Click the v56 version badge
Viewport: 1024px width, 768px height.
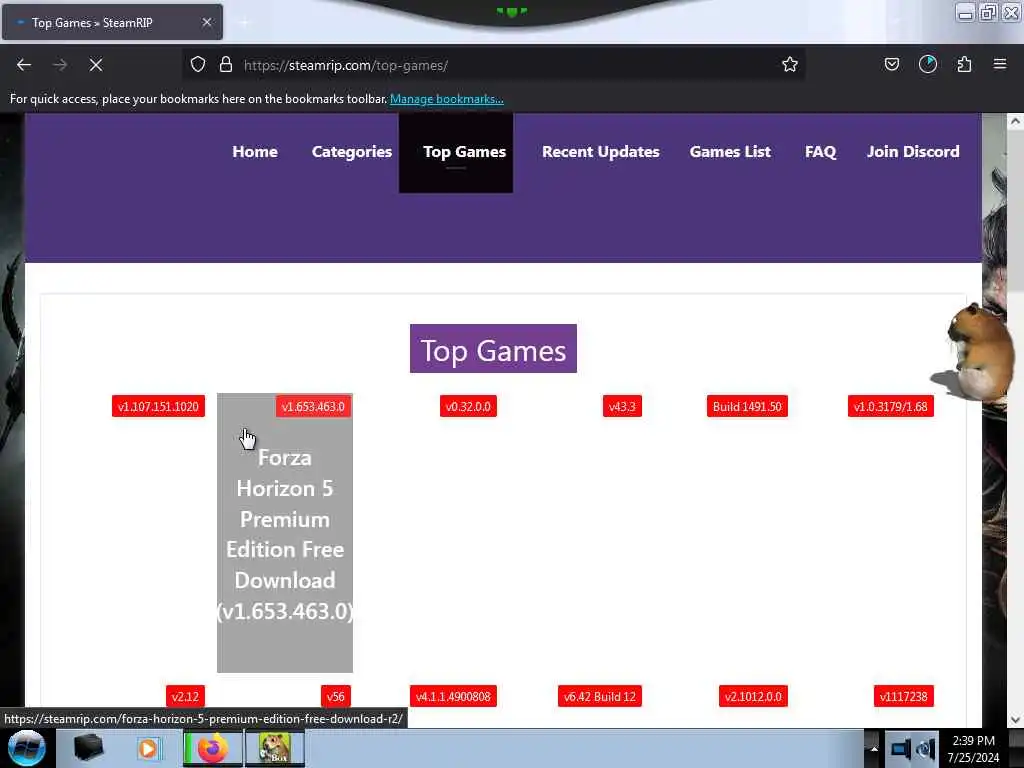(336, 696)
